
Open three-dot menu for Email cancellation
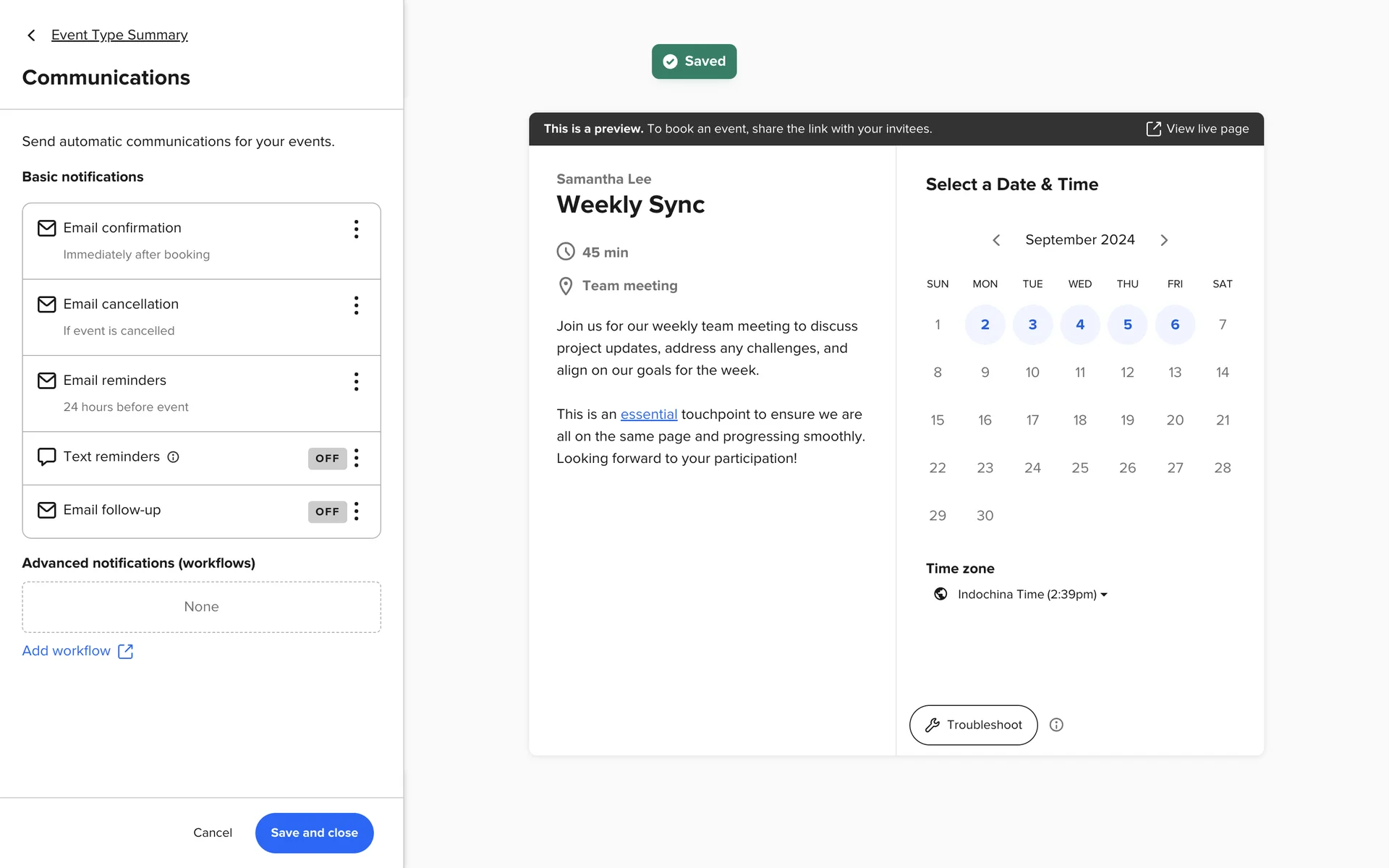point(356,305)
